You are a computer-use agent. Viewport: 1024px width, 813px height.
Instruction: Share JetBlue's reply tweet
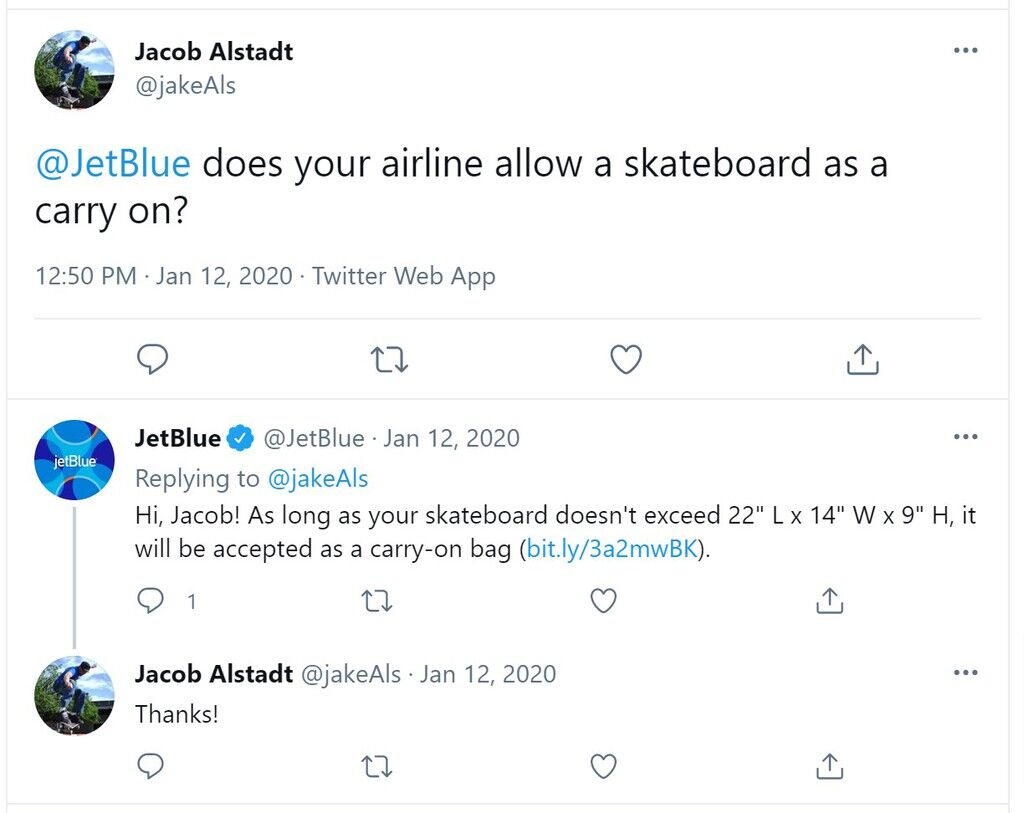click(829, 601)
